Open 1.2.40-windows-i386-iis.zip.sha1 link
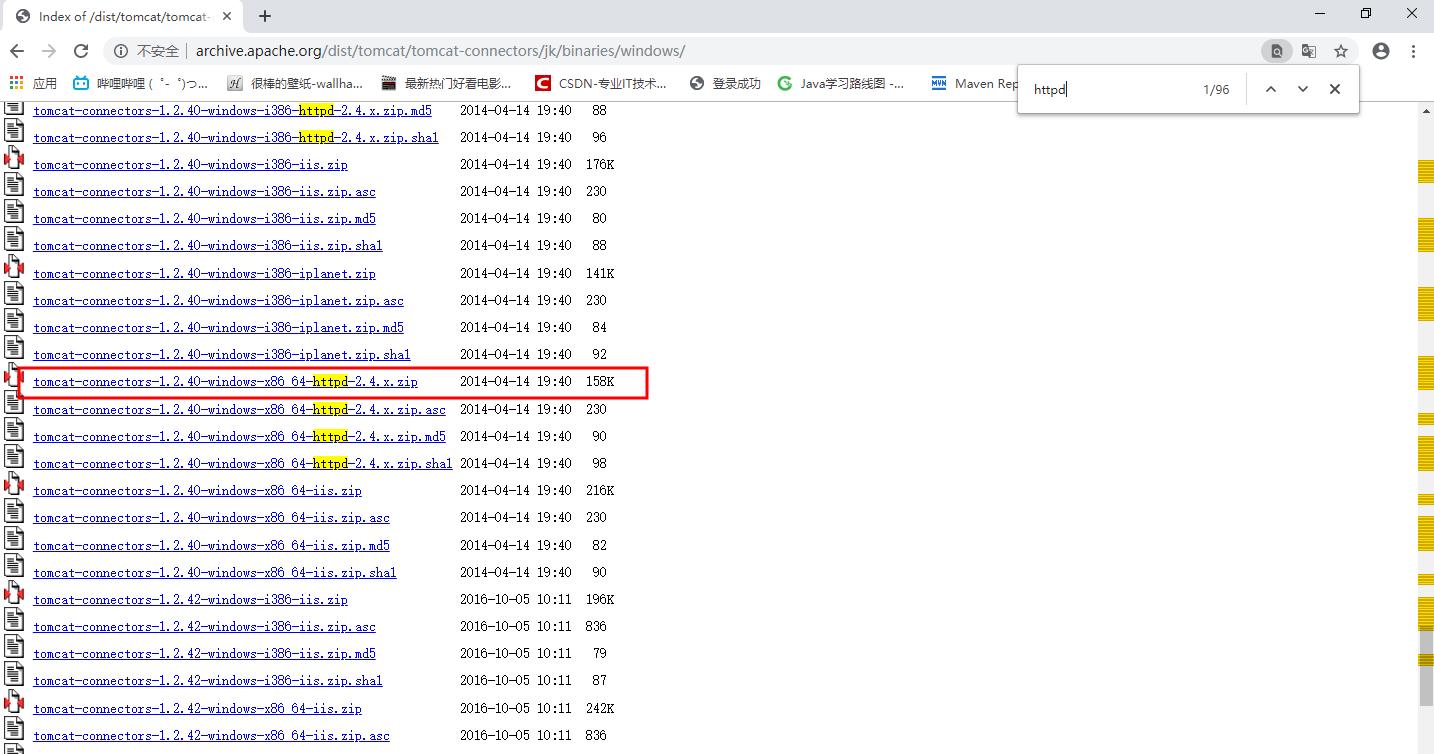 [208, 245]
